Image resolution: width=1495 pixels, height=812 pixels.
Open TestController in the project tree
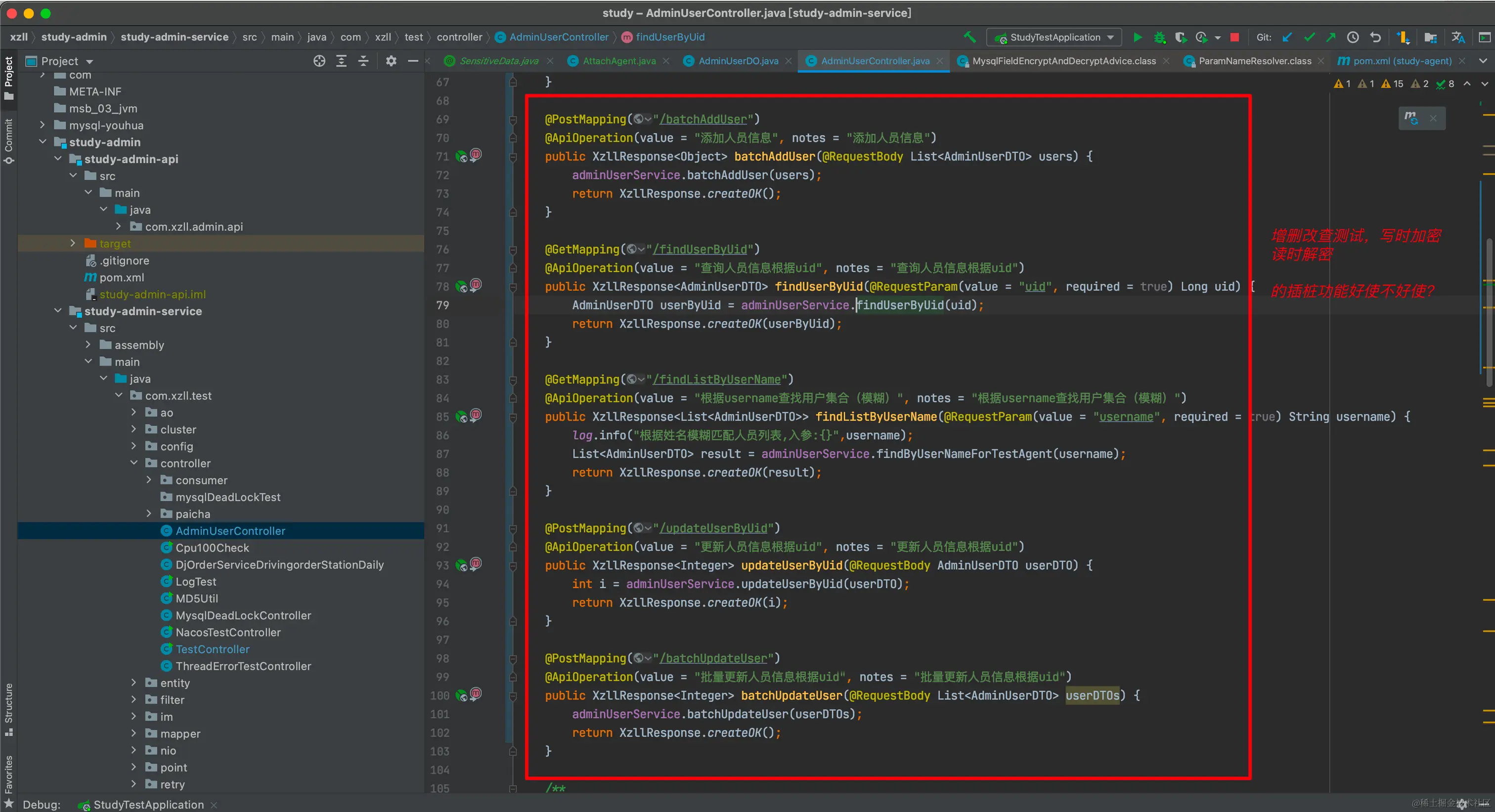pyautogui.click(x=213, y=649)
